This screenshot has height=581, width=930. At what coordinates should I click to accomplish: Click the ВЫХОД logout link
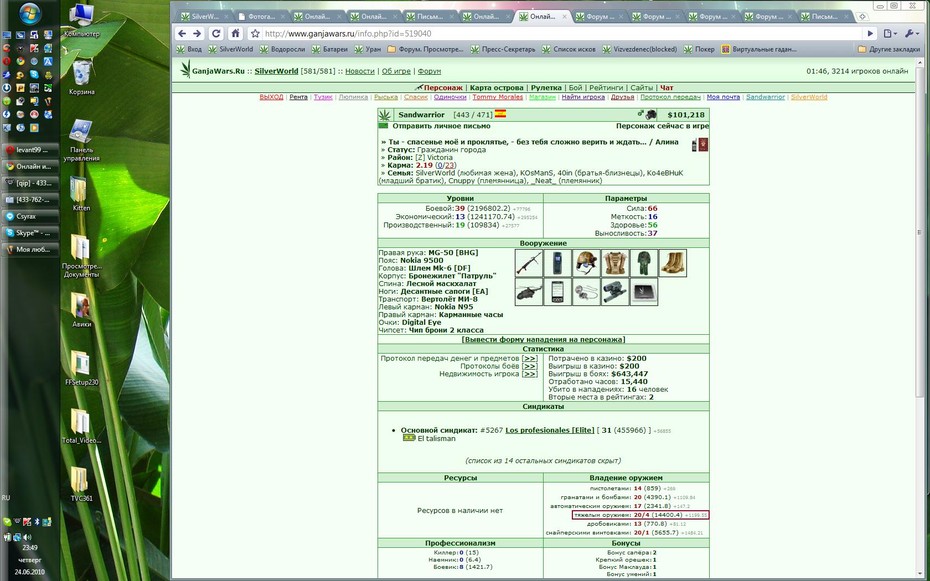271,97
